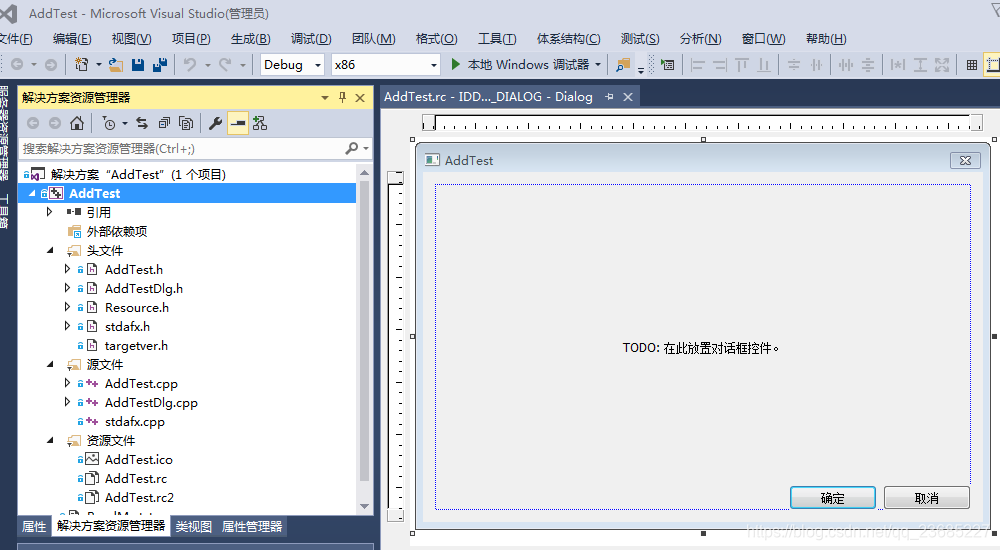Click the Save All double-floppy icon
1000x550 pixels.
[159, 64]
